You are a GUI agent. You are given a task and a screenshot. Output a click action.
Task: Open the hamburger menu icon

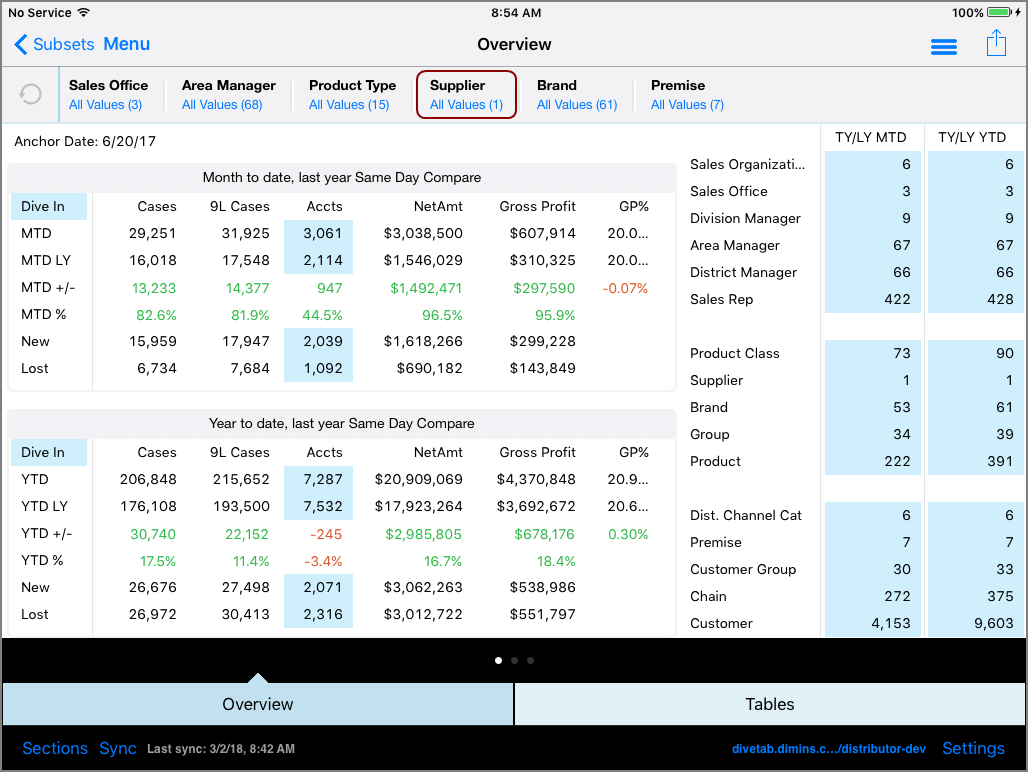pyautogui.click(x=943, y=46)
